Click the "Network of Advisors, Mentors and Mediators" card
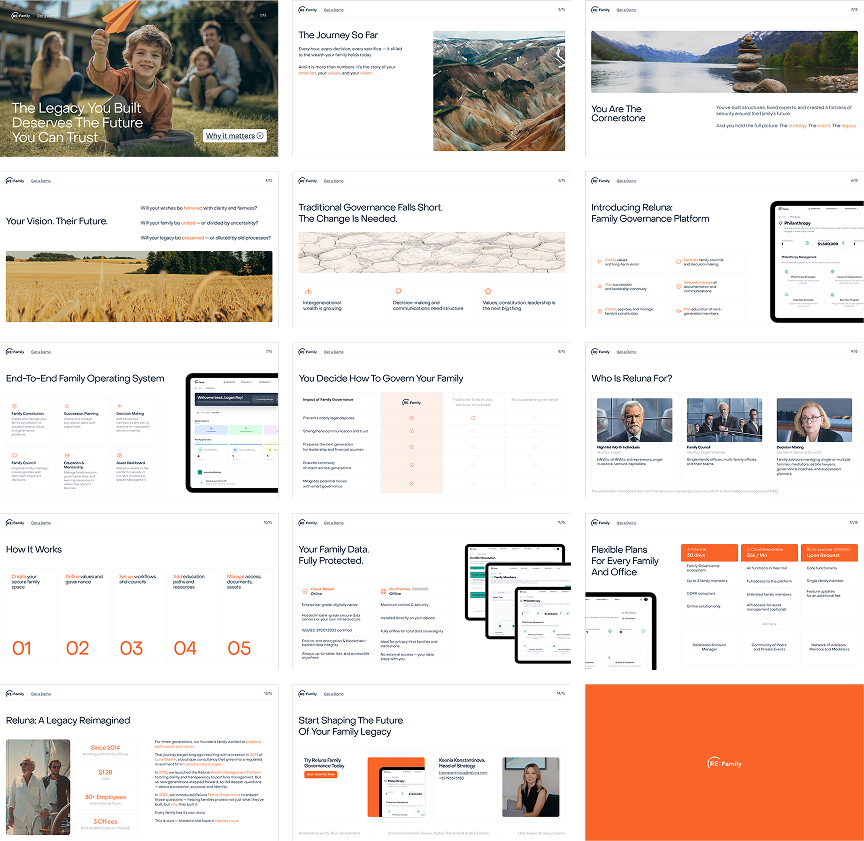 (x=829, y=647)
